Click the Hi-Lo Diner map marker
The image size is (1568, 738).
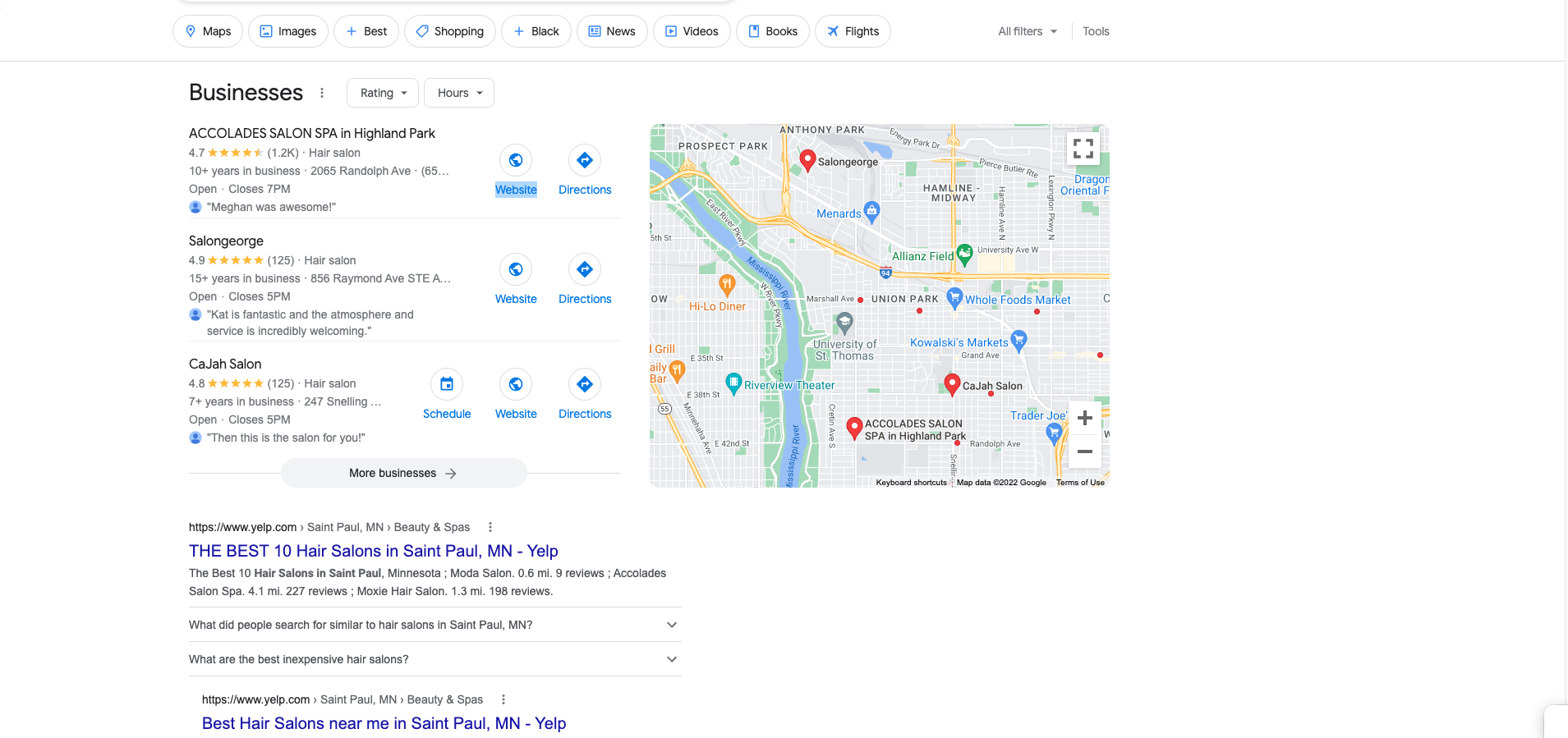727,285
